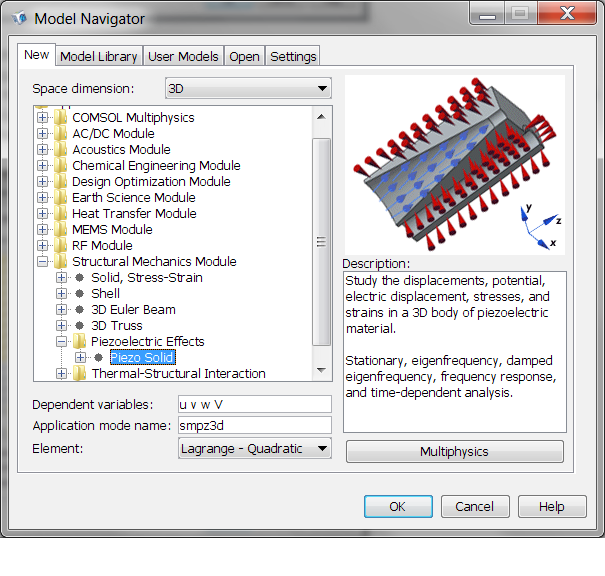Switch to the Settings tab
This screenshot has width=605, height=576.
pyautogui.click(x=293, y=56)
